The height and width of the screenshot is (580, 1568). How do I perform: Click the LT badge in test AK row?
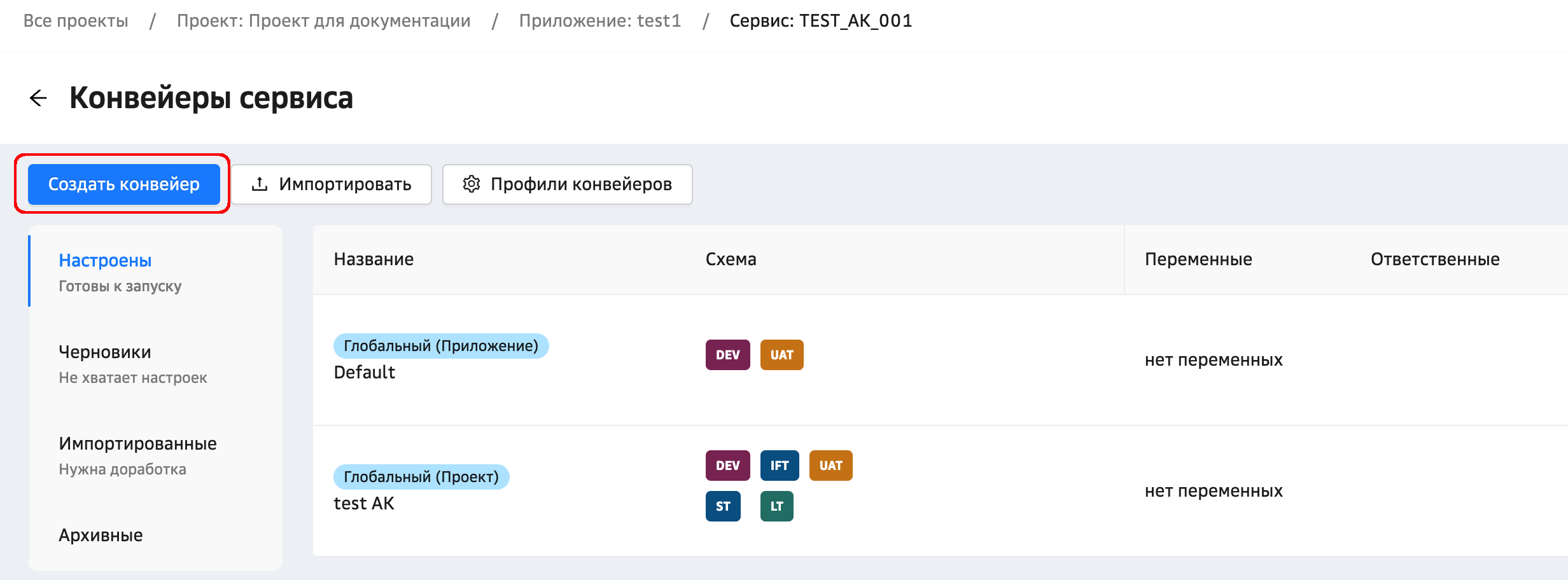(776, 506)
